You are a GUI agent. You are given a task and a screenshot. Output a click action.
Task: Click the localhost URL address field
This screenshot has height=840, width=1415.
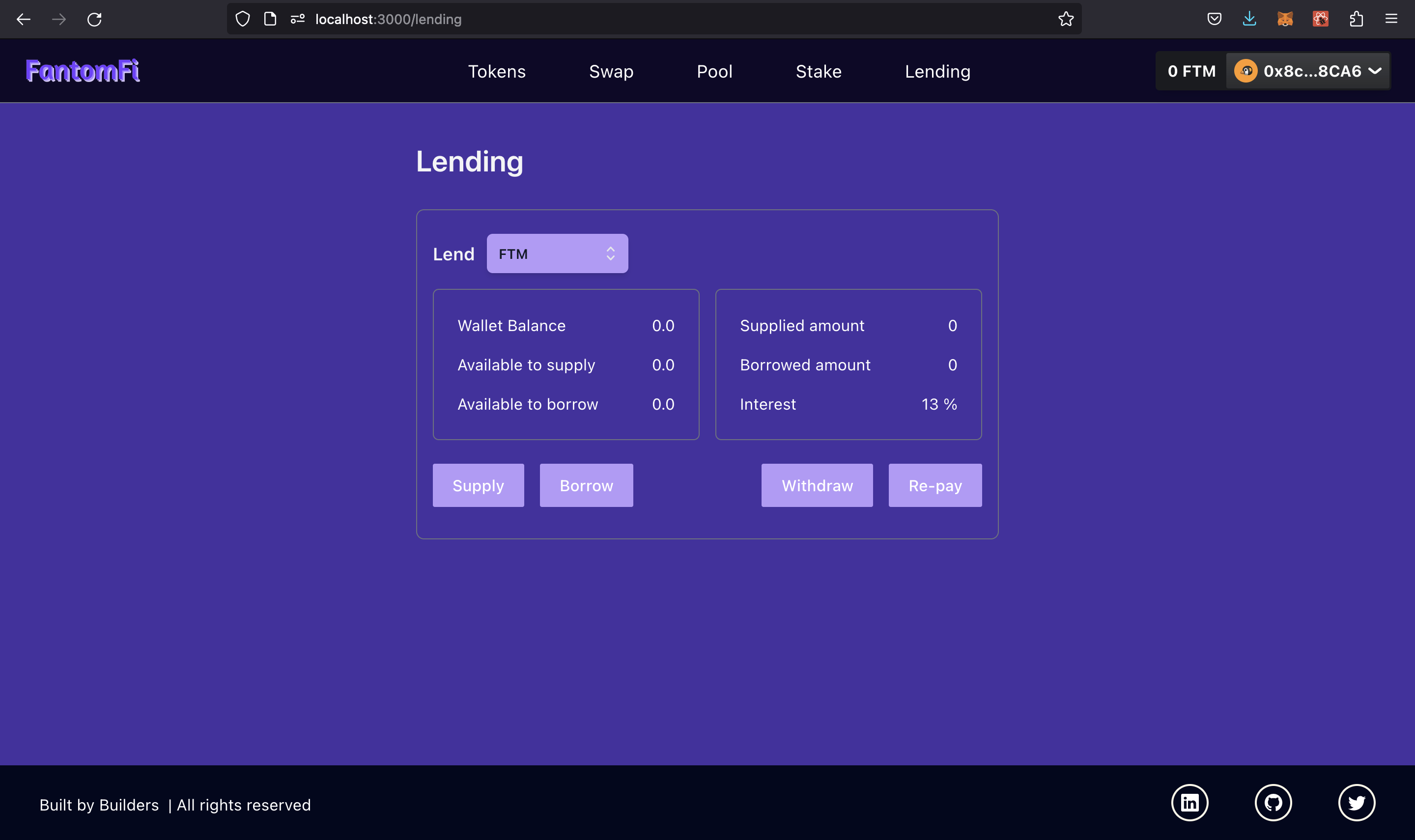click(623, 19)
